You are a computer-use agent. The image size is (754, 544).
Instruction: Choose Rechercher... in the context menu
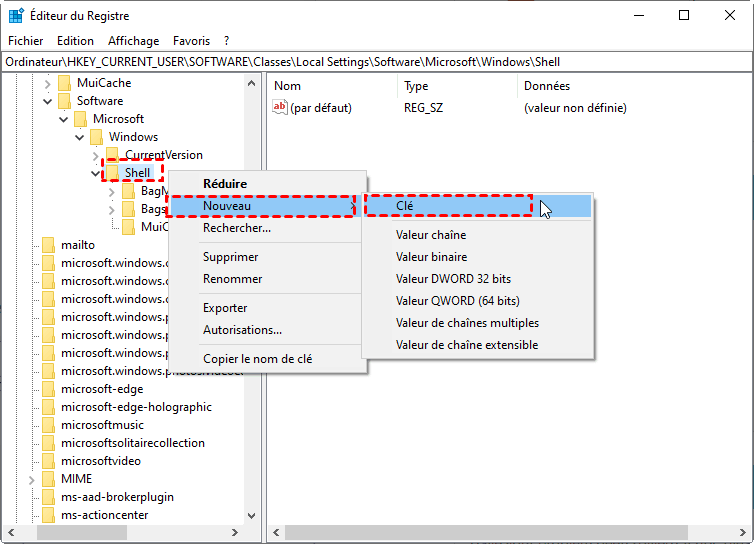click(x=267, y=228)
